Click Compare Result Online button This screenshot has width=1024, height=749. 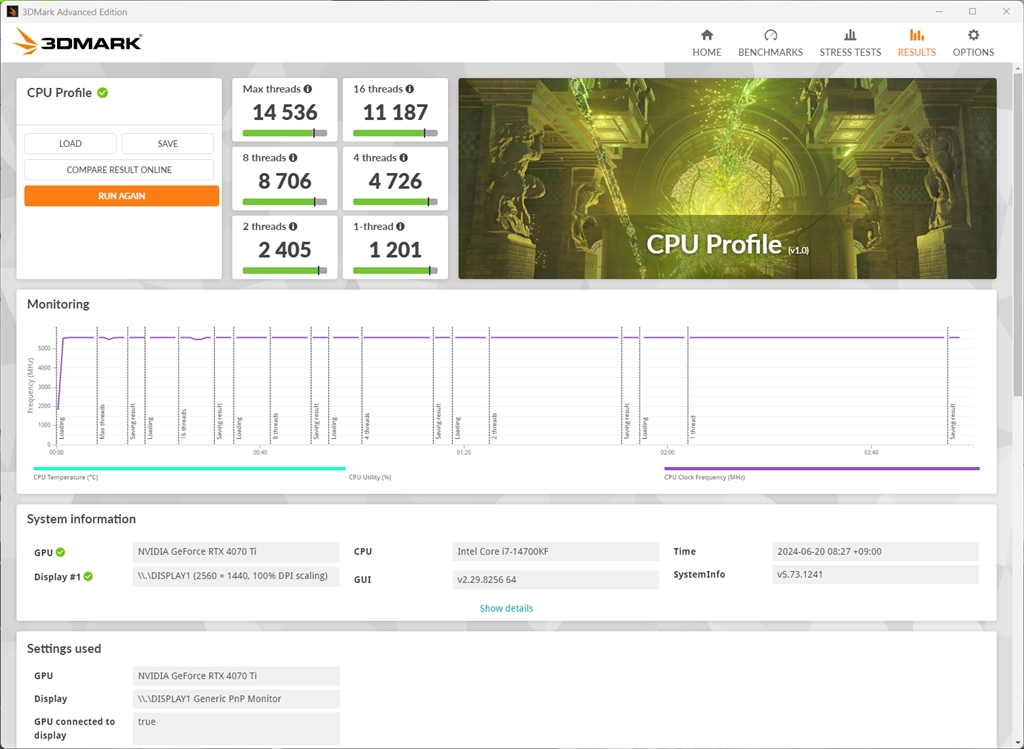[x=119, y=170]
